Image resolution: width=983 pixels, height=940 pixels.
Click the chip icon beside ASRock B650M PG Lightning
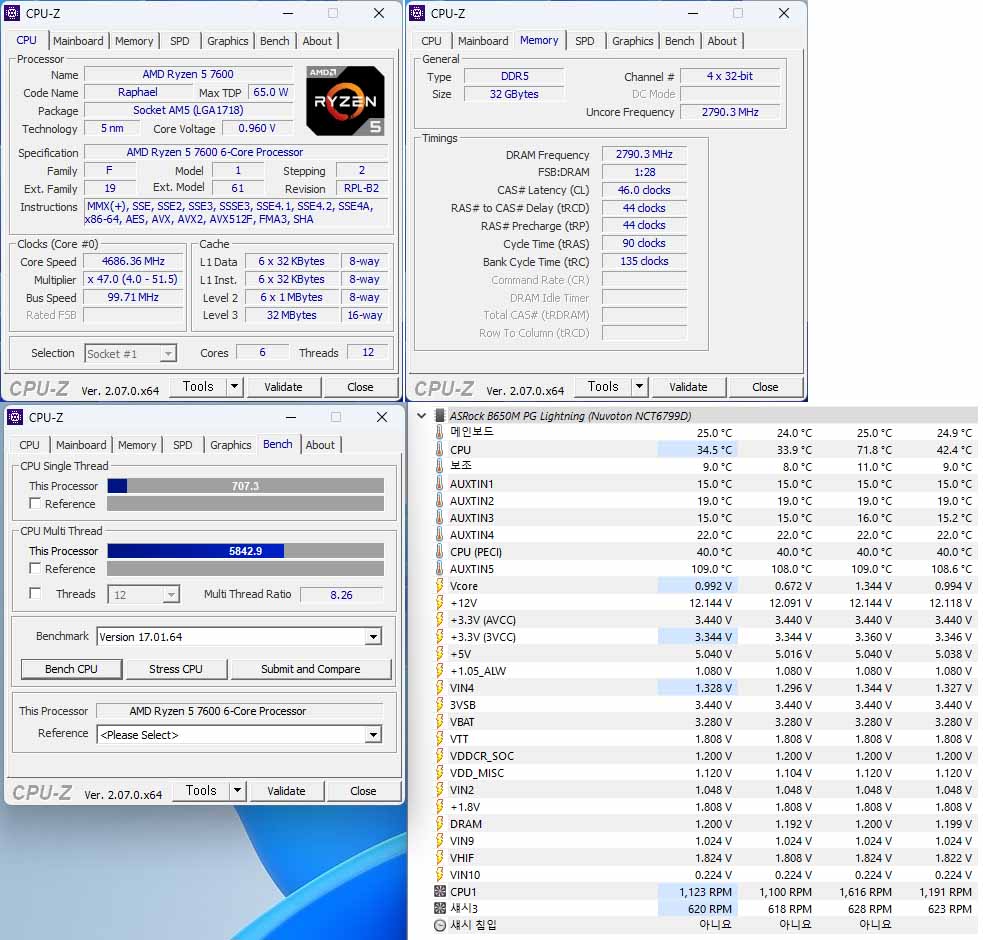(440, 416)
